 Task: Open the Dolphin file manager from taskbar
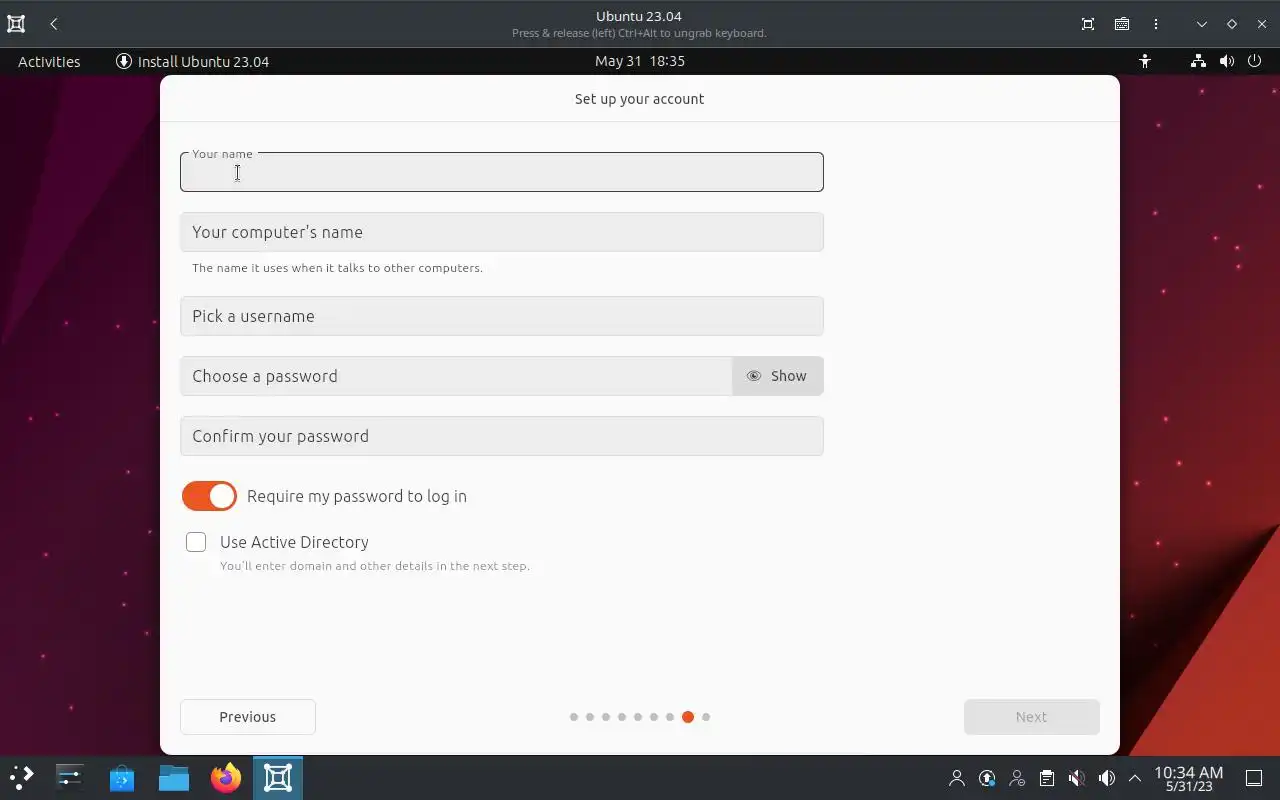click(x=174, y=777)
